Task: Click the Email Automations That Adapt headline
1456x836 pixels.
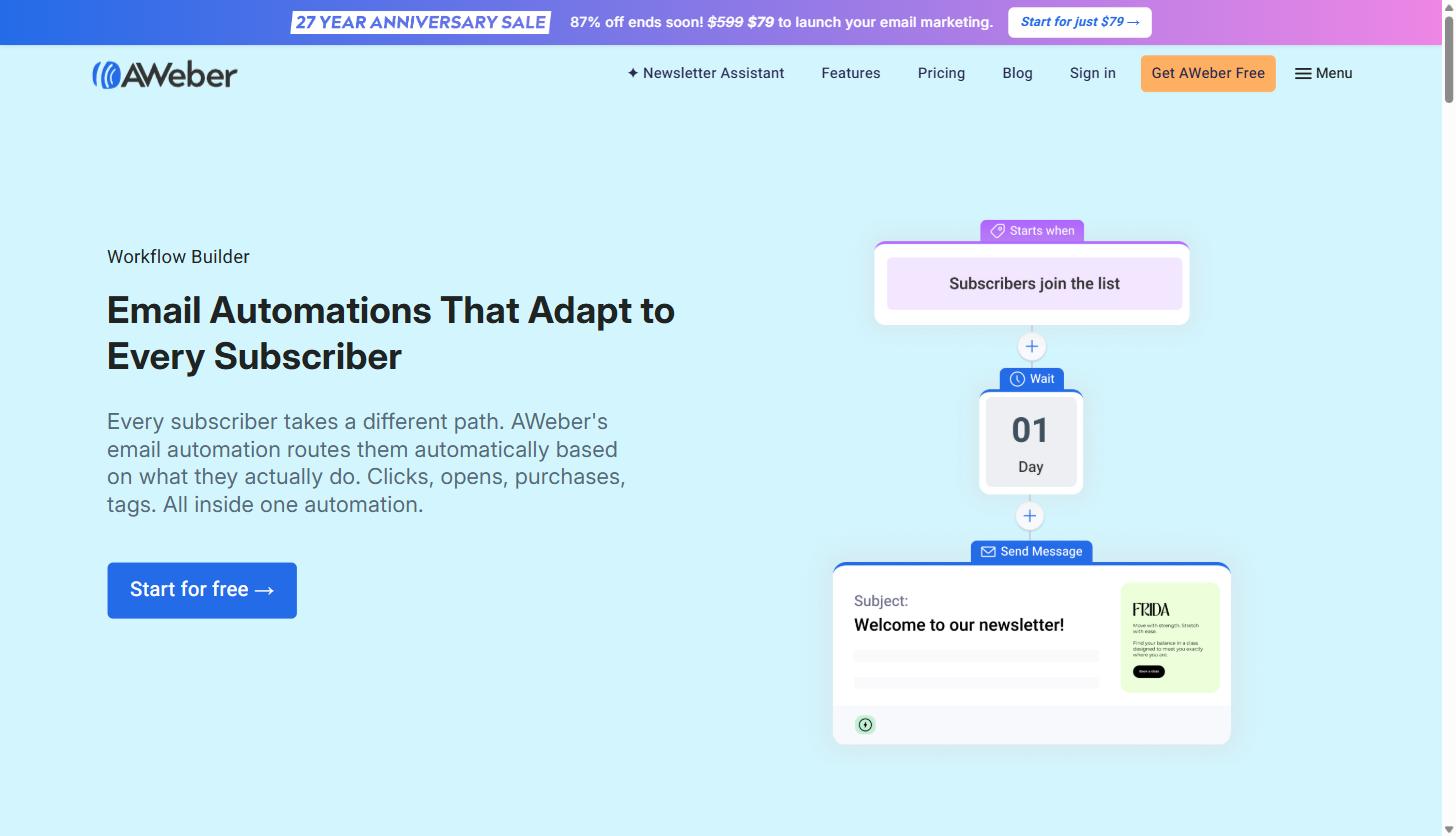Action: point(391,333)
